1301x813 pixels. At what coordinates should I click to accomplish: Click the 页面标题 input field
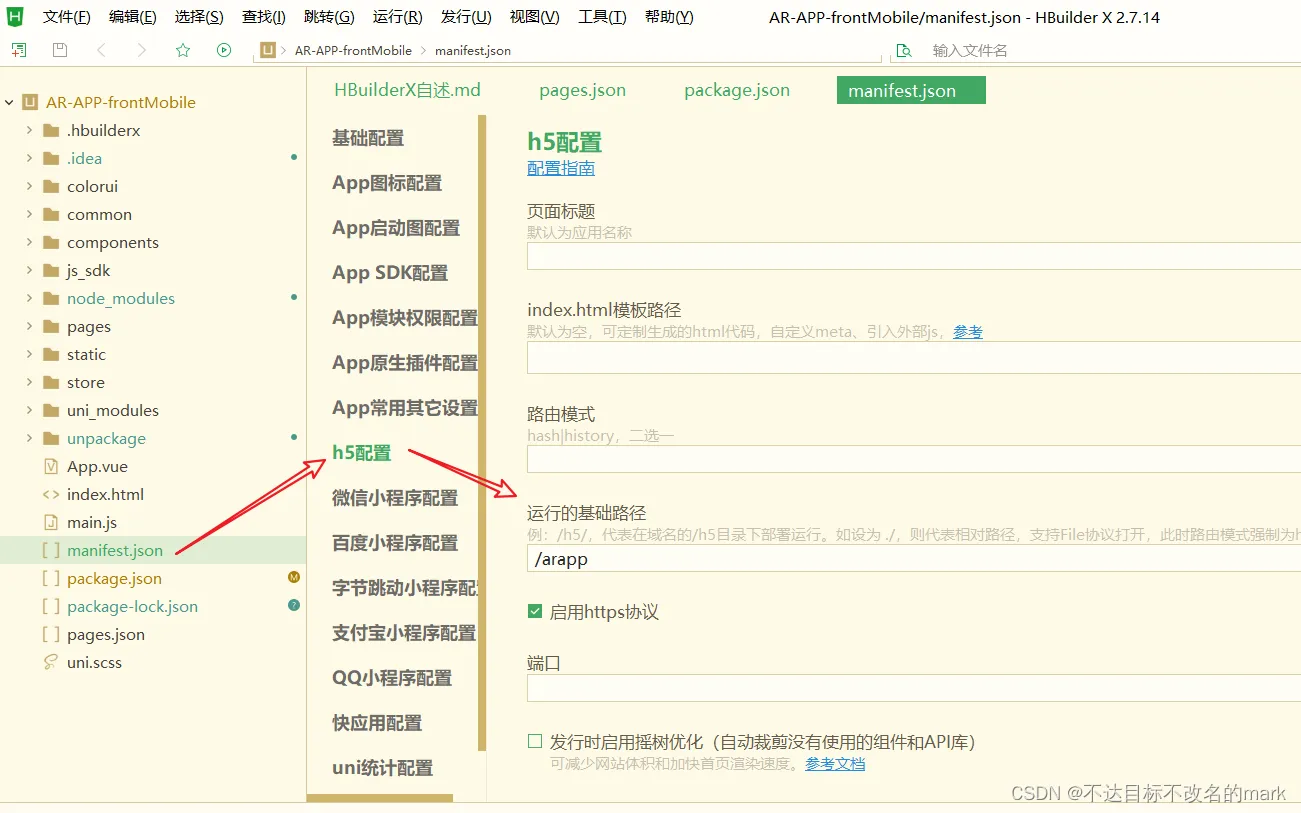913,256
